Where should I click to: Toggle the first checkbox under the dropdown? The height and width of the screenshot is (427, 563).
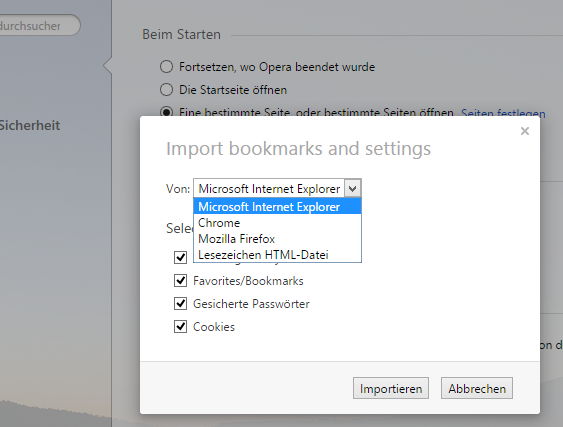click(x=180, y=257)
